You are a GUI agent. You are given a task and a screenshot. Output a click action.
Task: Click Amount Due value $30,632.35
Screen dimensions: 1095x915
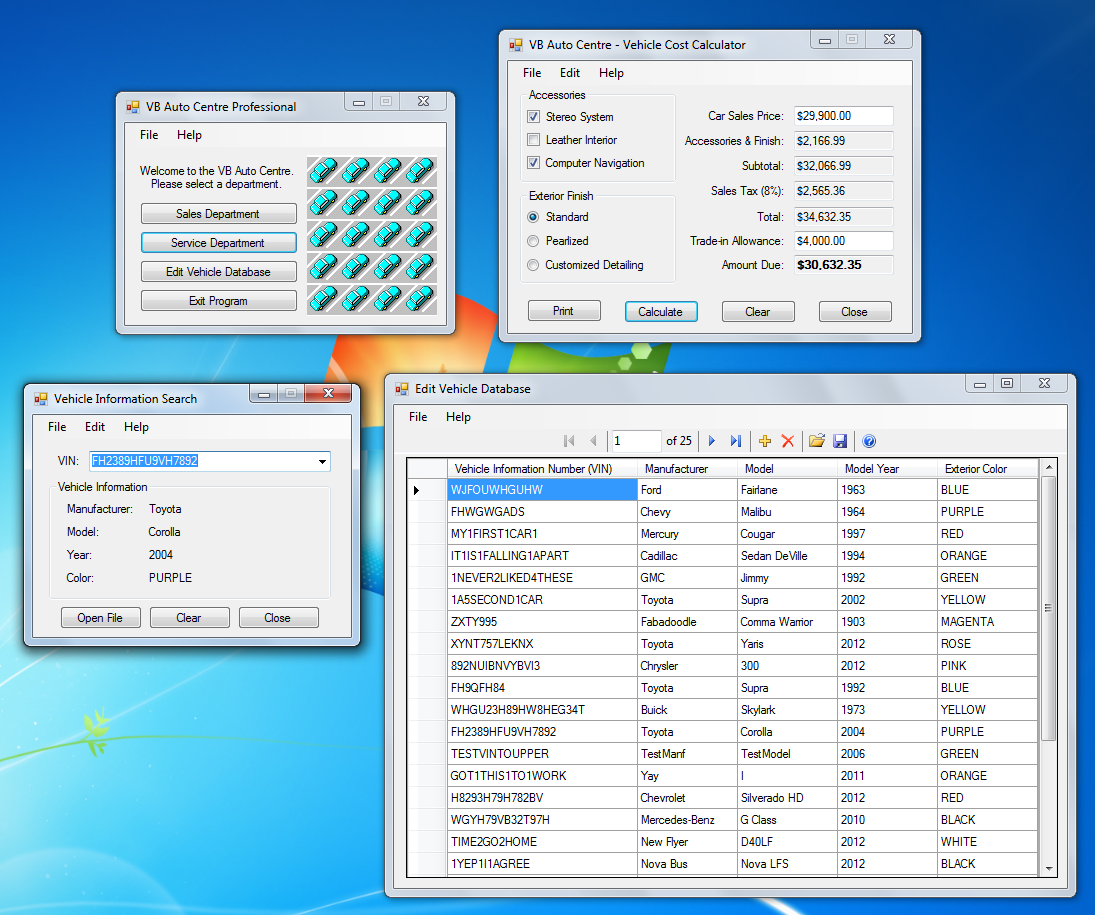[x=844, y=265]
